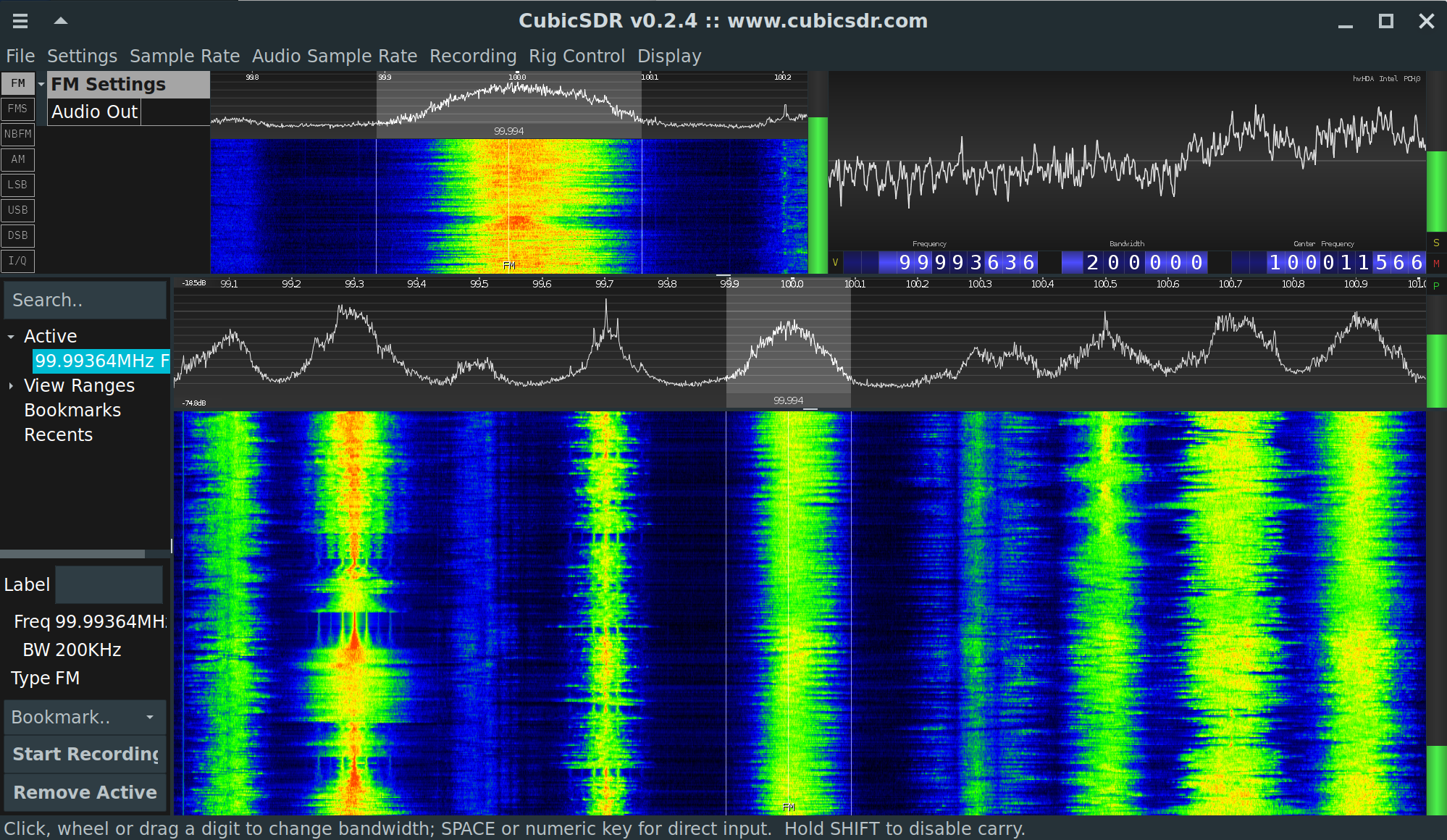This screenshot has width=1447, height=840.
Task: Click the last digit of Center Frequency readout
Action: point(1417,262)
